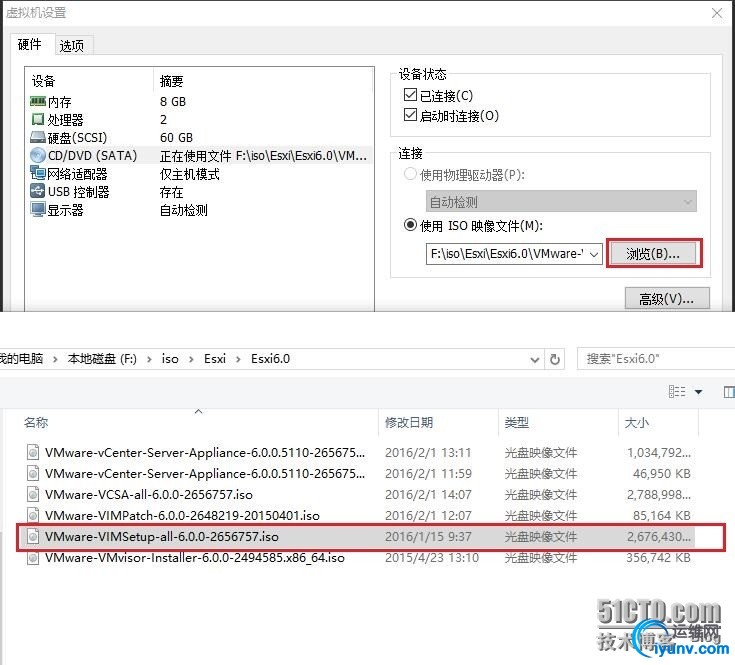Viewport: 735px width, 665px height.
Task: Go to 本地磁盘 (F:) breadcrumb
Action: [102, 359]
